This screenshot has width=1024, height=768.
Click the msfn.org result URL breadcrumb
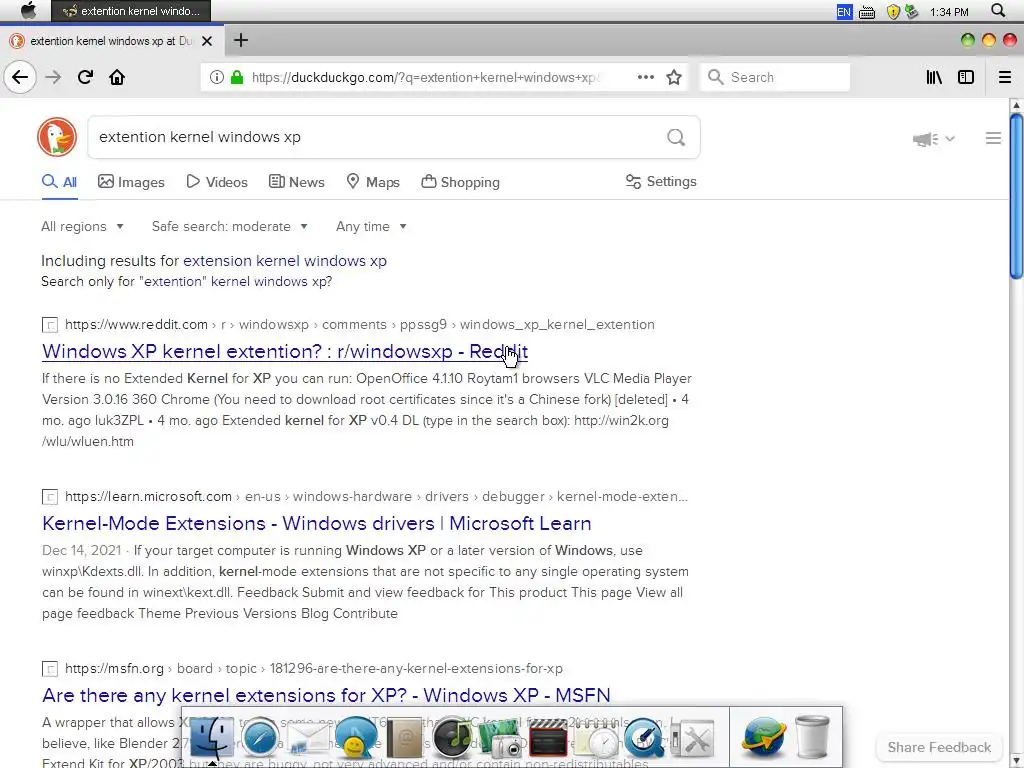(x=313, y=669)
